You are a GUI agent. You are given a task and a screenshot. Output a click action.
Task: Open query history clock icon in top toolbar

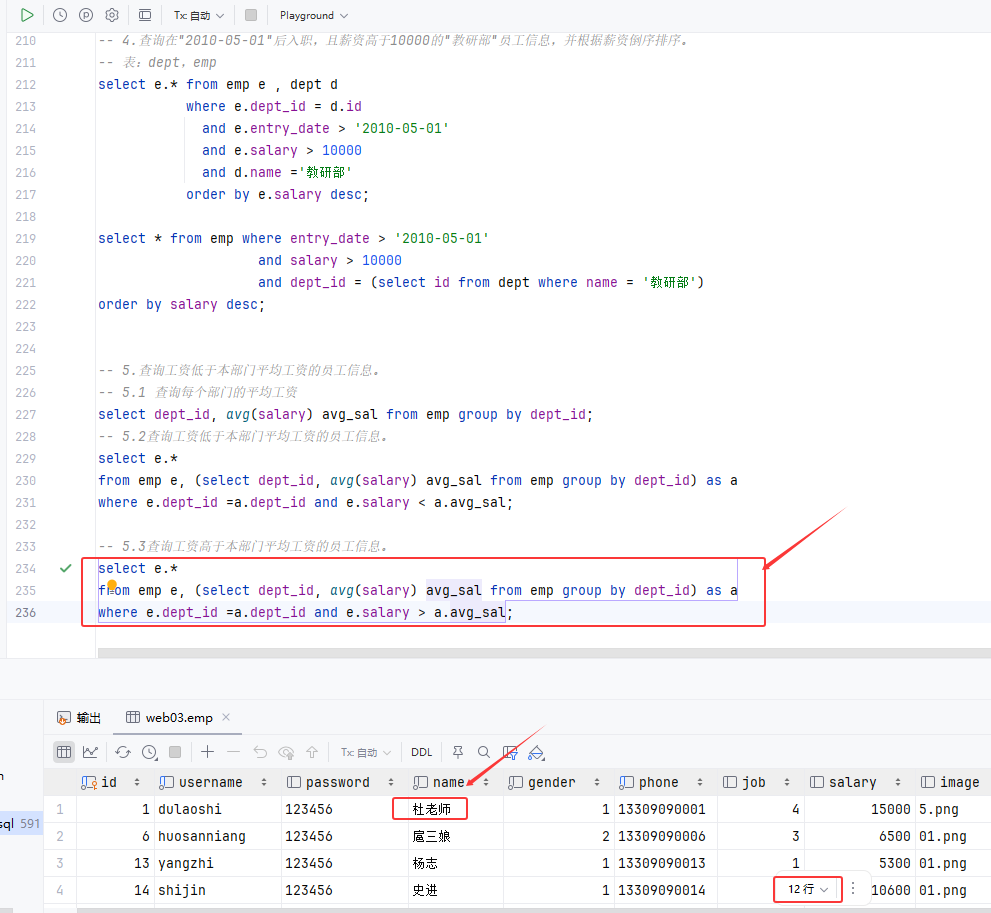click(x=60, y=15)
